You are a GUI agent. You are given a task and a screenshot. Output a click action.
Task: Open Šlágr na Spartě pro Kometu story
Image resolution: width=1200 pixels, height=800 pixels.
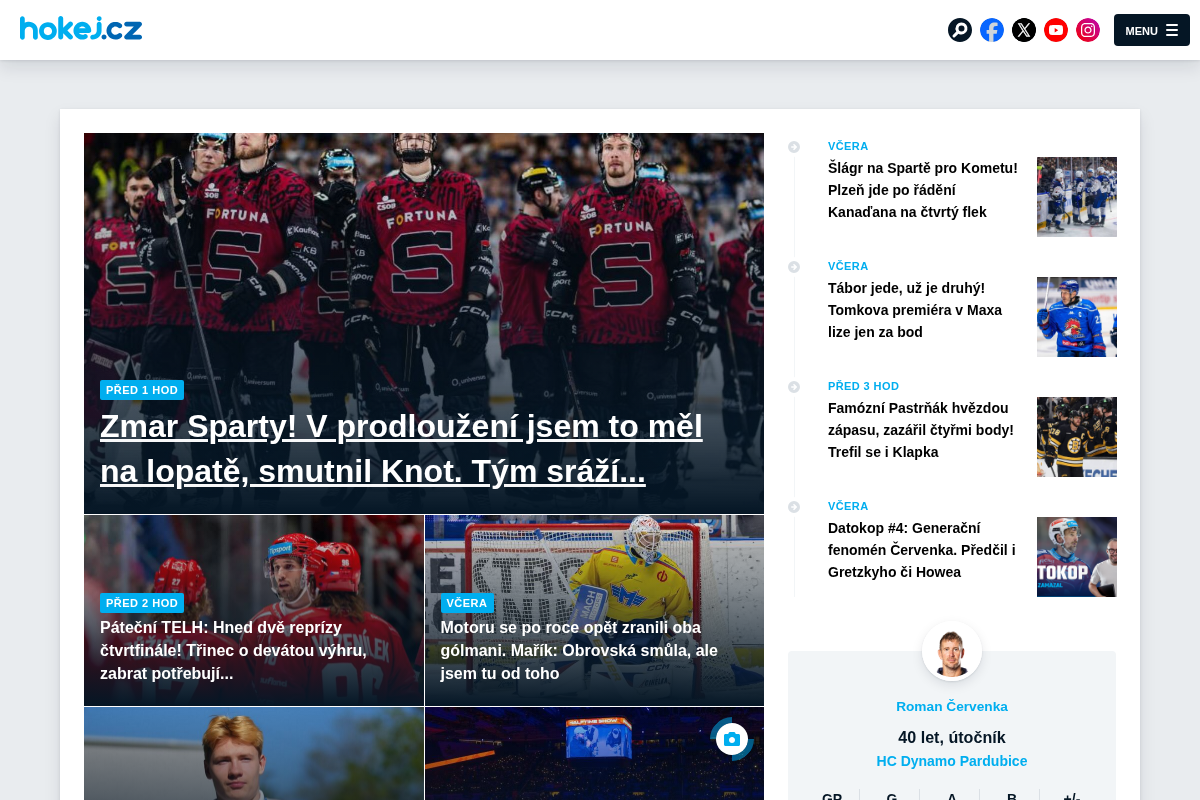pyautogui.click(x=923, y=190)
